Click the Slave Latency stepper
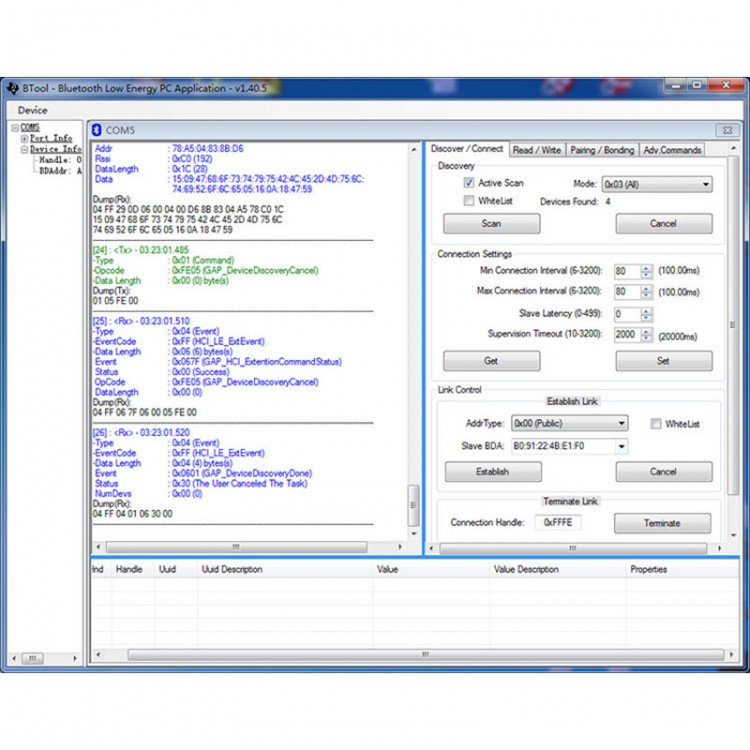Viewport: 750px width, 750px height. pyautogui.click(x=646, y=314)
